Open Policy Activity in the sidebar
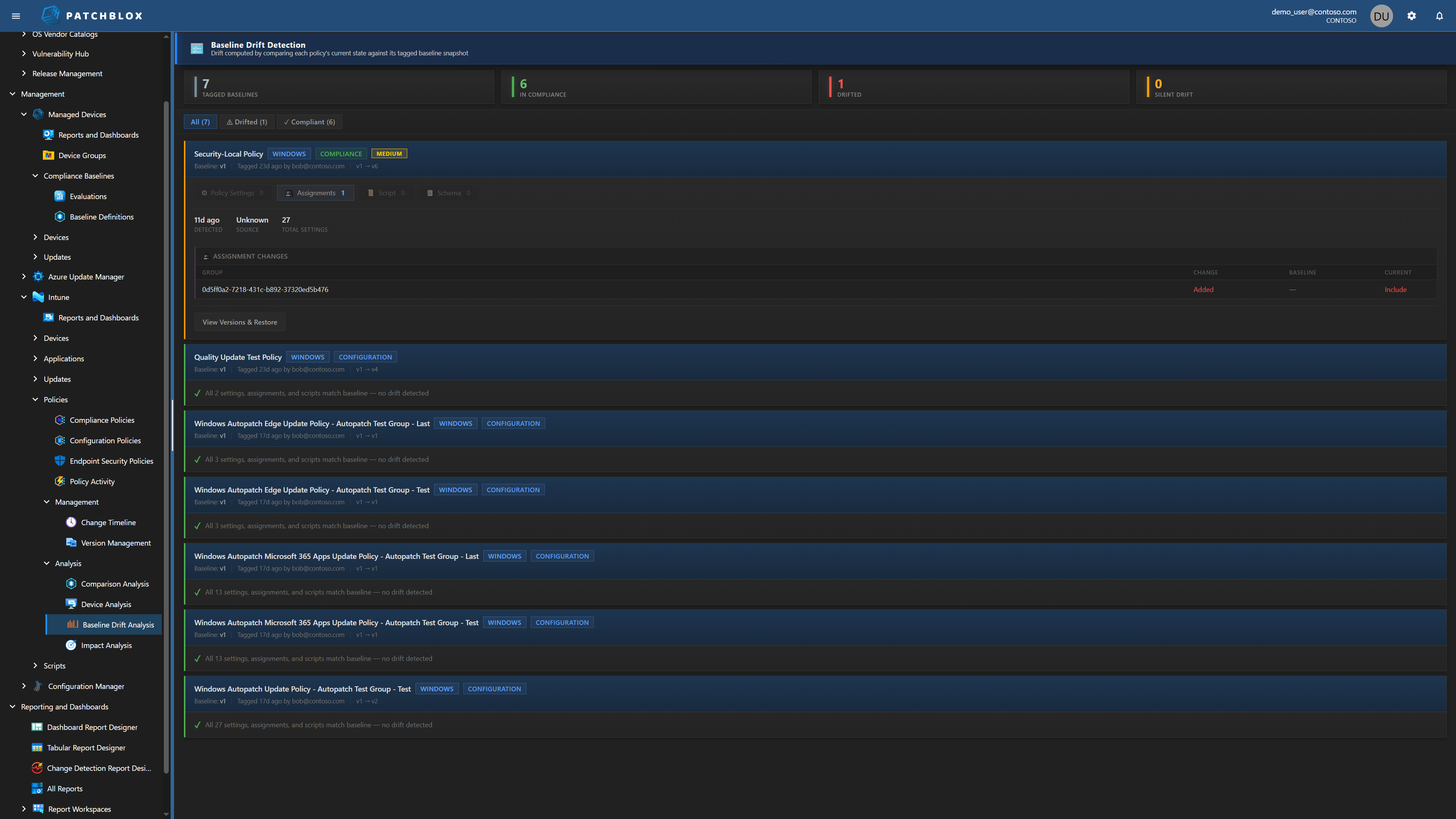The image size is (1456, 819). 92,481
